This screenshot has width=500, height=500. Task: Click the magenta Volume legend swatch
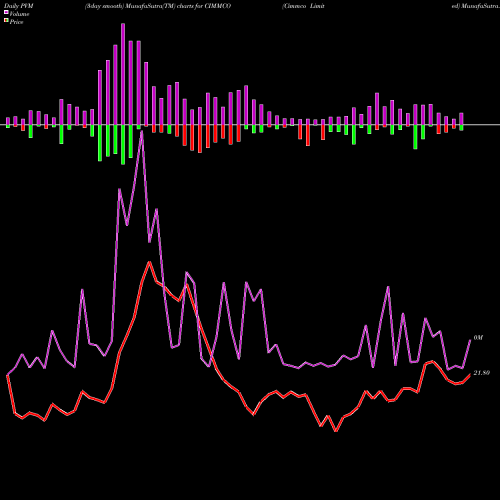click(x=6, y=12)
